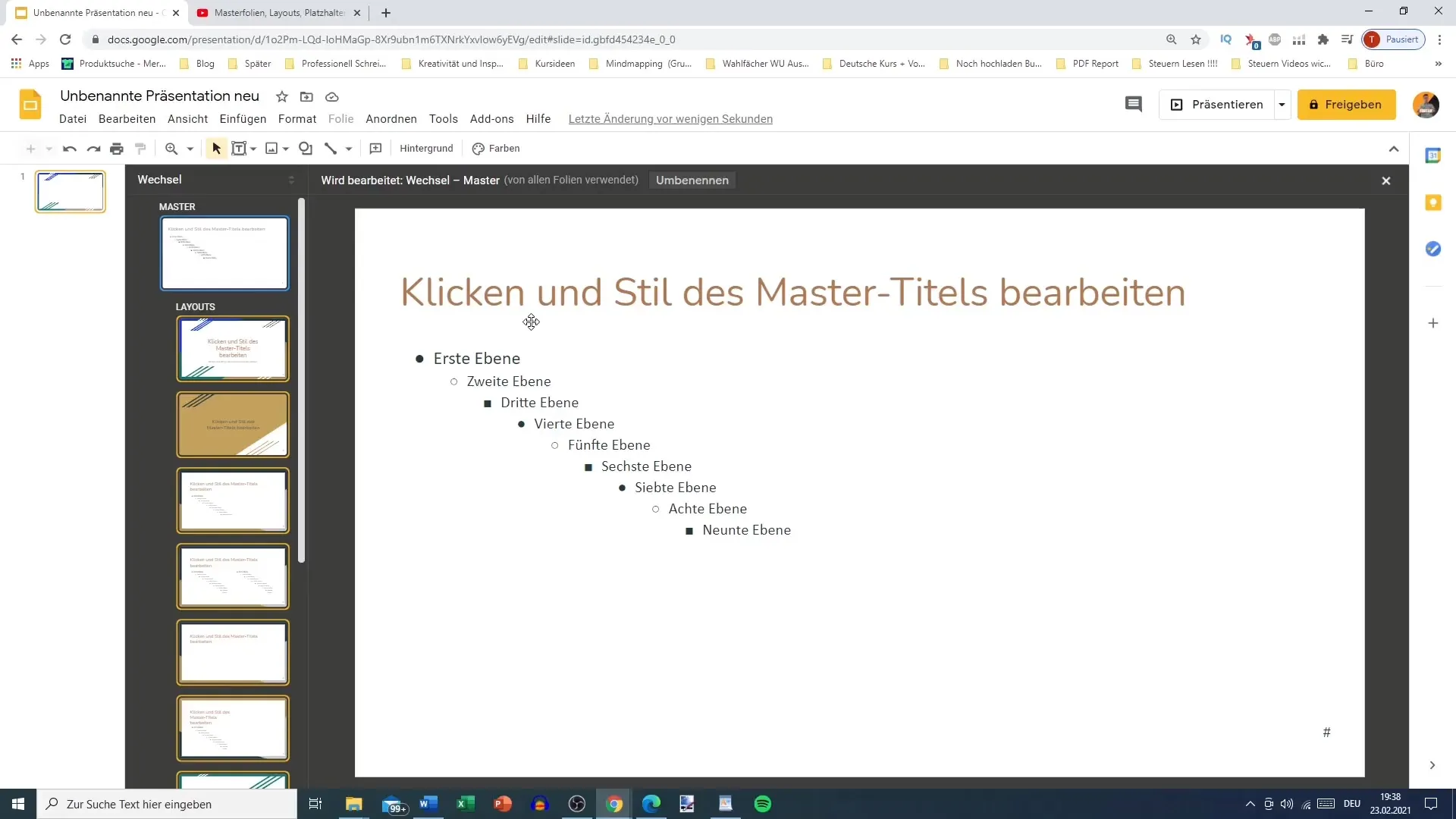Click the Undo icon in toolbar
Viewport: 1456px width, 819px height.
69,148
